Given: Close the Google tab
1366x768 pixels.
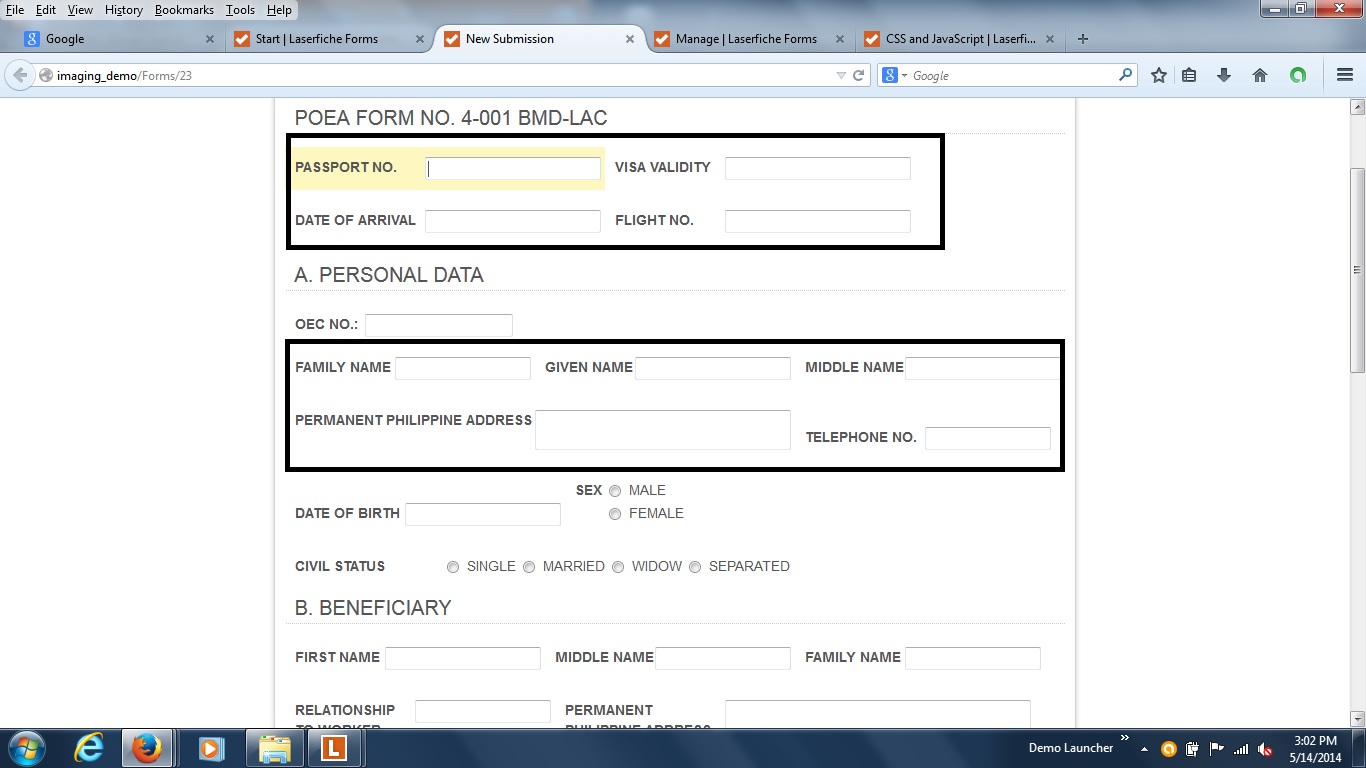Looking at the screenshot, I should click(x=210, y=39).
